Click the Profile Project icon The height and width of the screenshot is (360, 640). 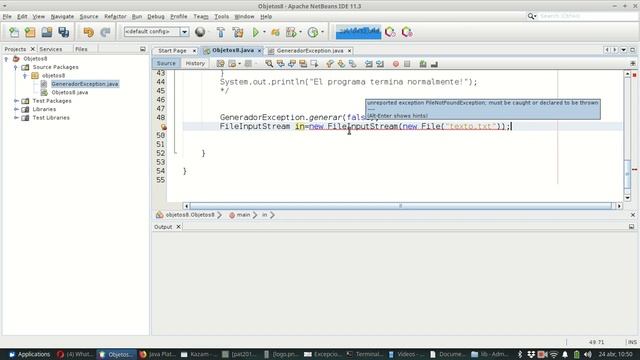pyautogui.click(x=313, y=32)
